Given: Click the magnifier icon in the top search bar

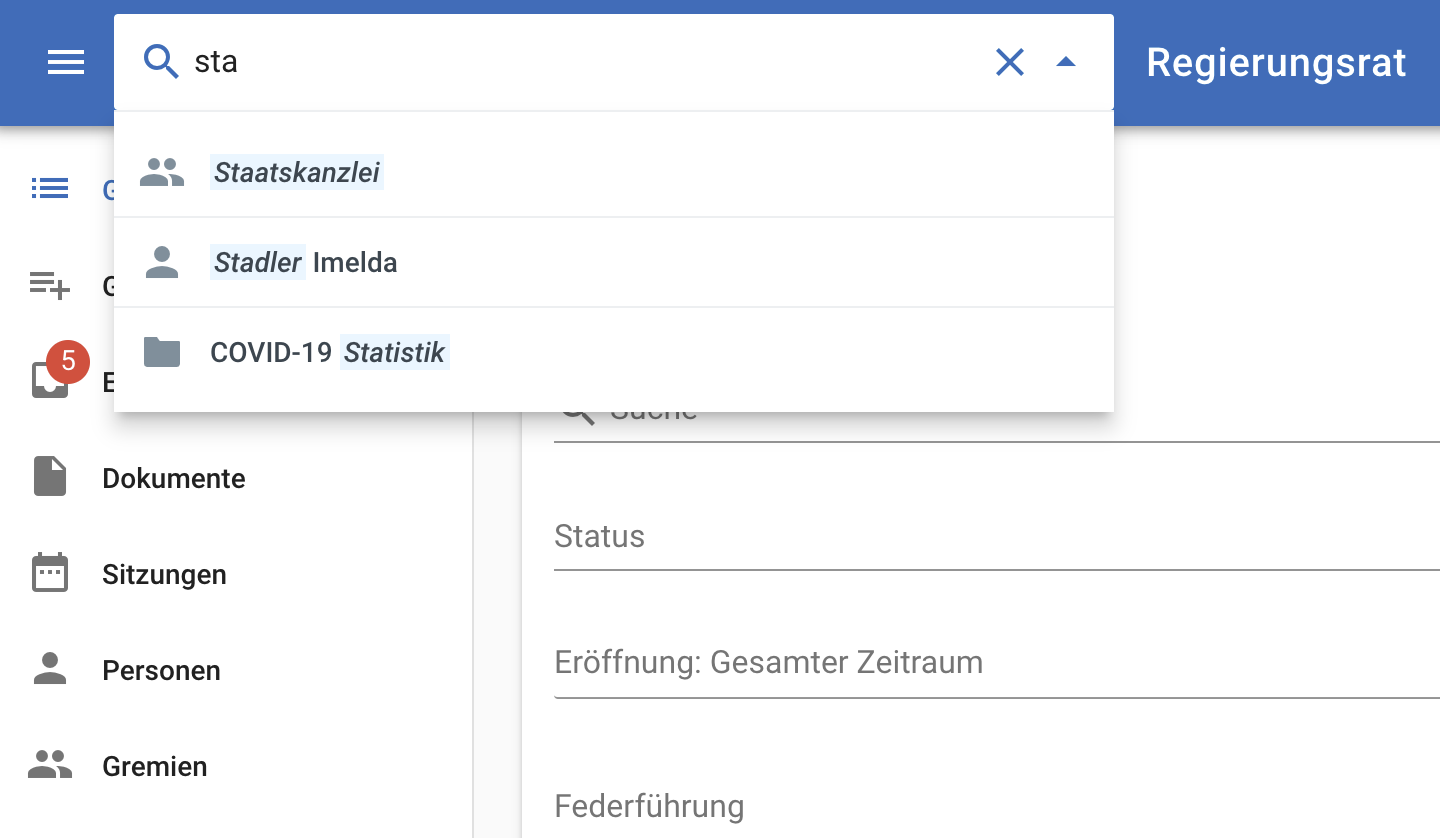Looking at the screenshot, I should click(161, 62).
